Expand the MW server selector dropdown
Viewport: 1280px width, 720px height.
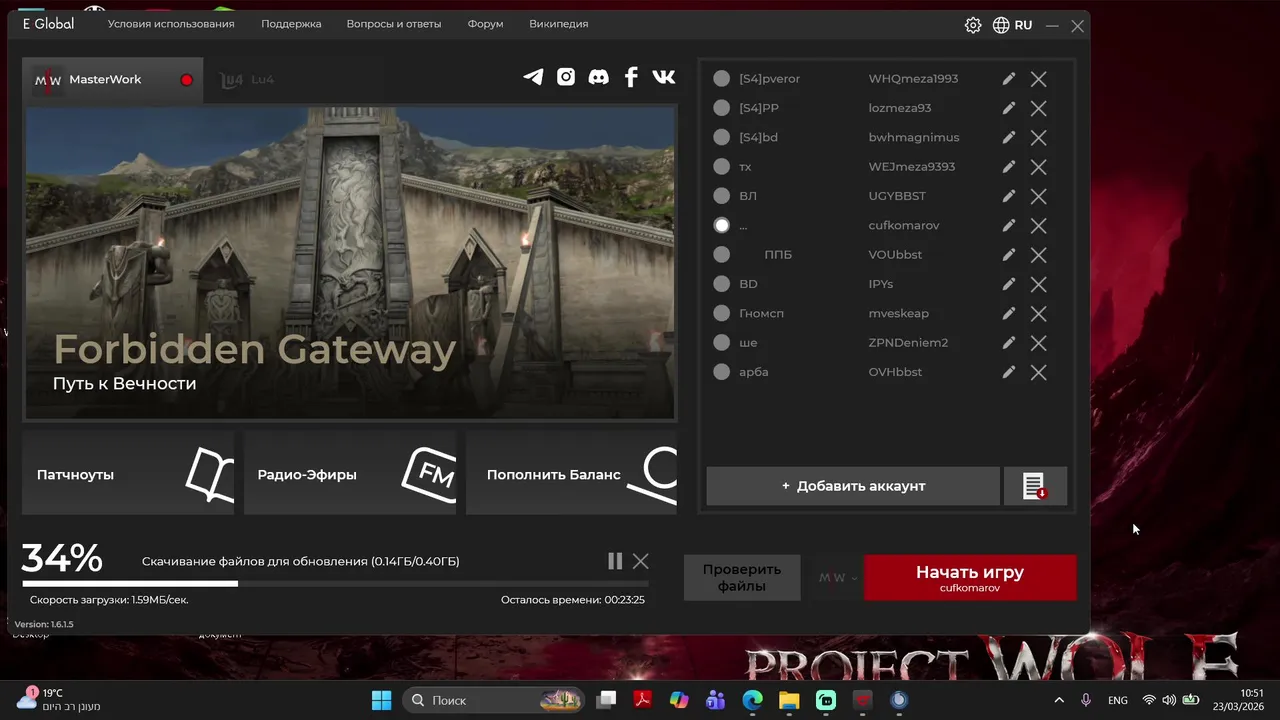click(838, 578)
